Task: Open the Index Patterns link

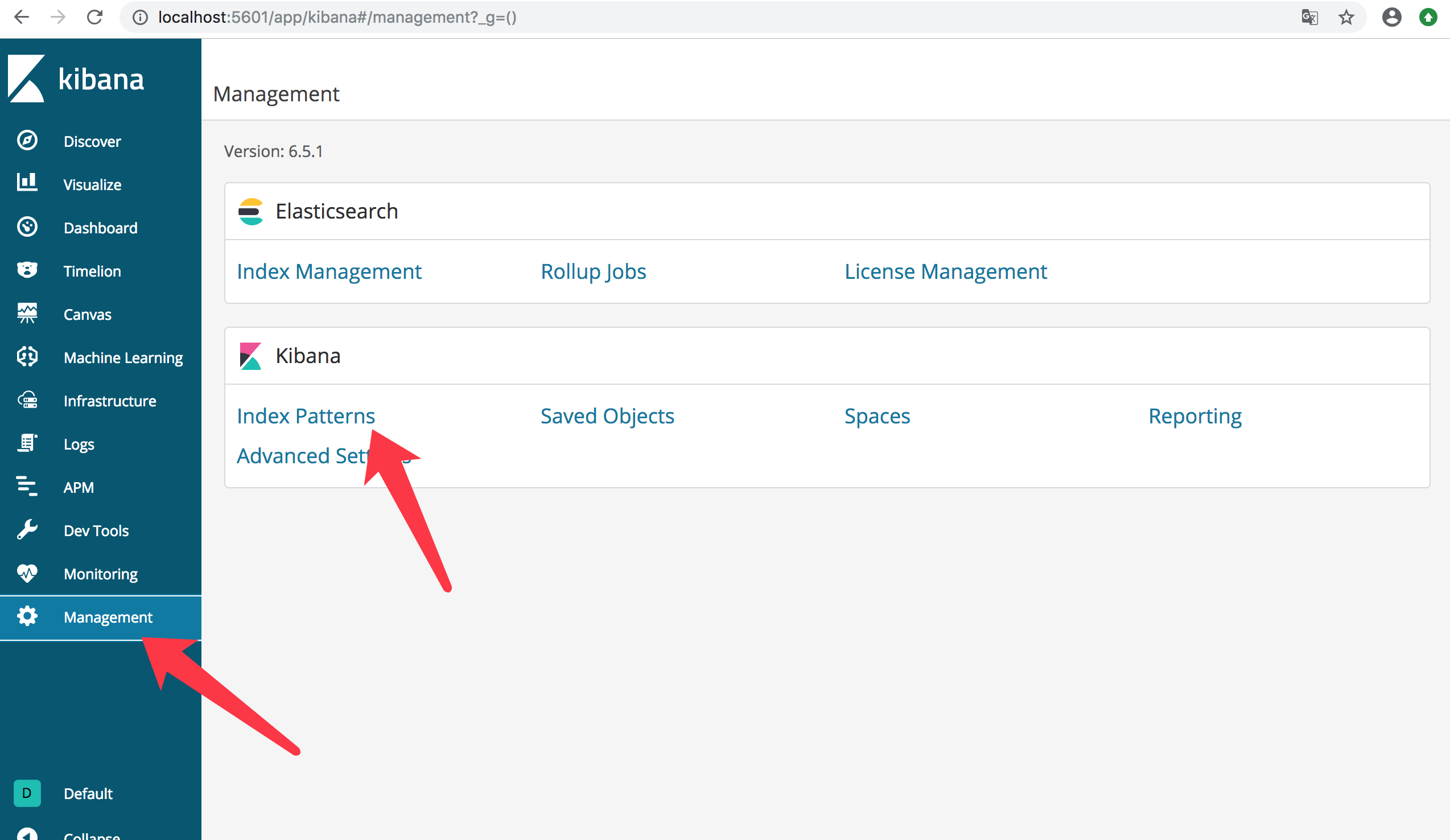Action: tap(306, 415)
